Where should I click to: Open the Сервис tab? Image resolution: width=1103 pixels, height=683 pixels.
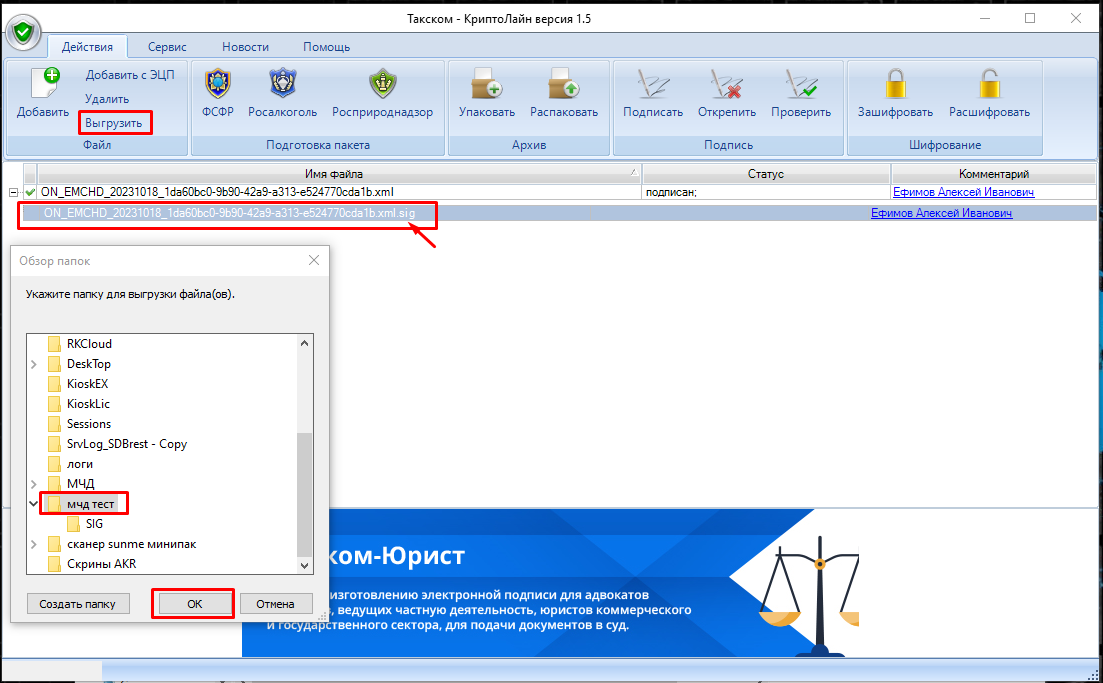(x=167, y=47)
